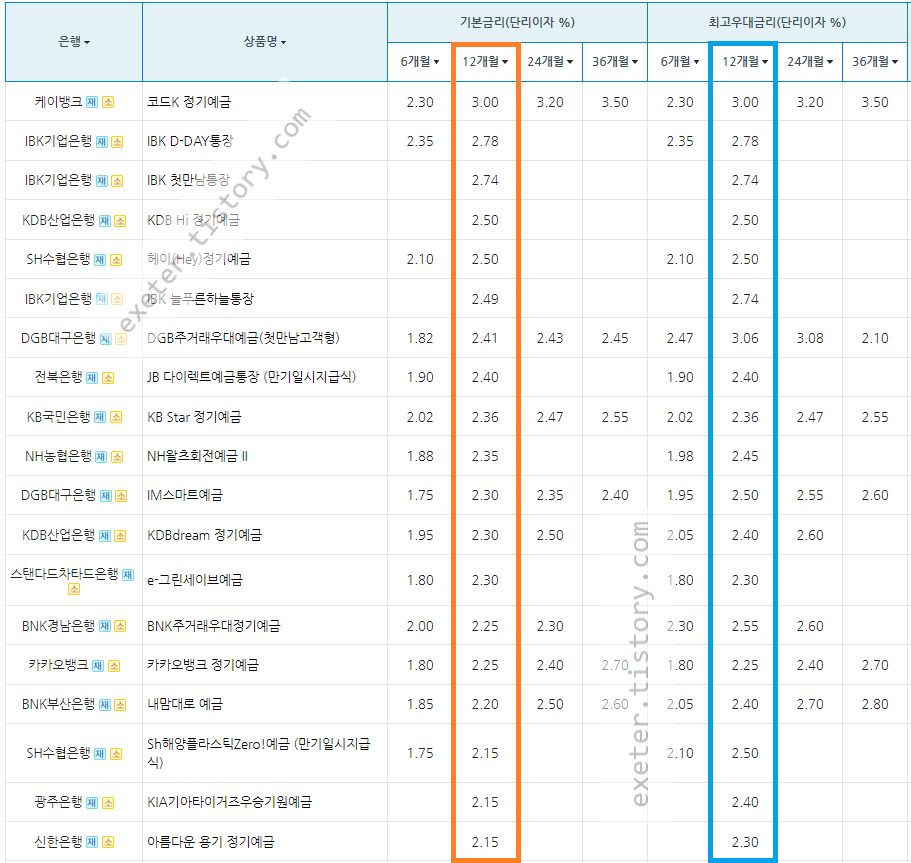Select the BNK주거래우대정기예금 product name
The image size is (911, 863).
click(213, 626)
